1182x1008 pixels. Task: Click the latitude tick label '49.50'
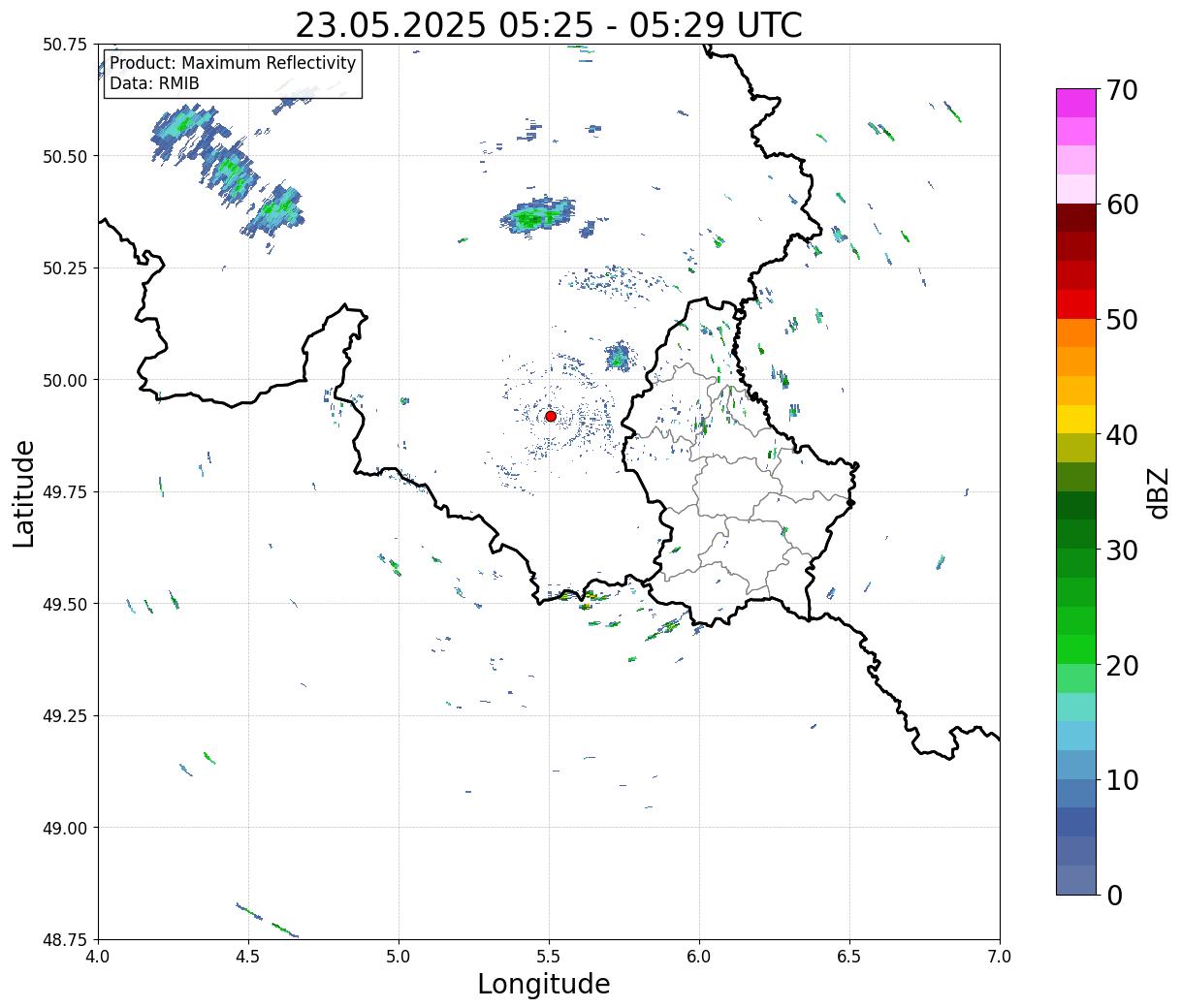tap(64, 604)
